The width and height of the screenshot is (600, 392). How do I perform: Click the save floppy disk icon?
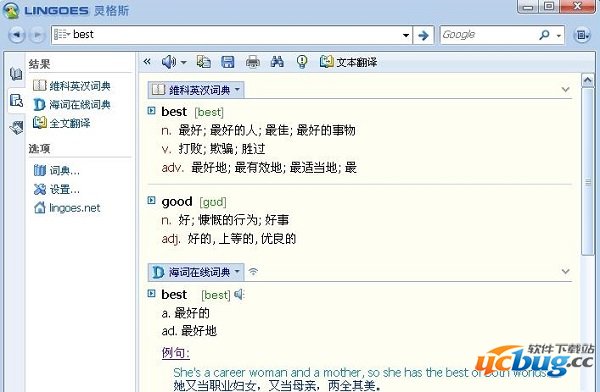pyautogui.click(x=228, y=62)
